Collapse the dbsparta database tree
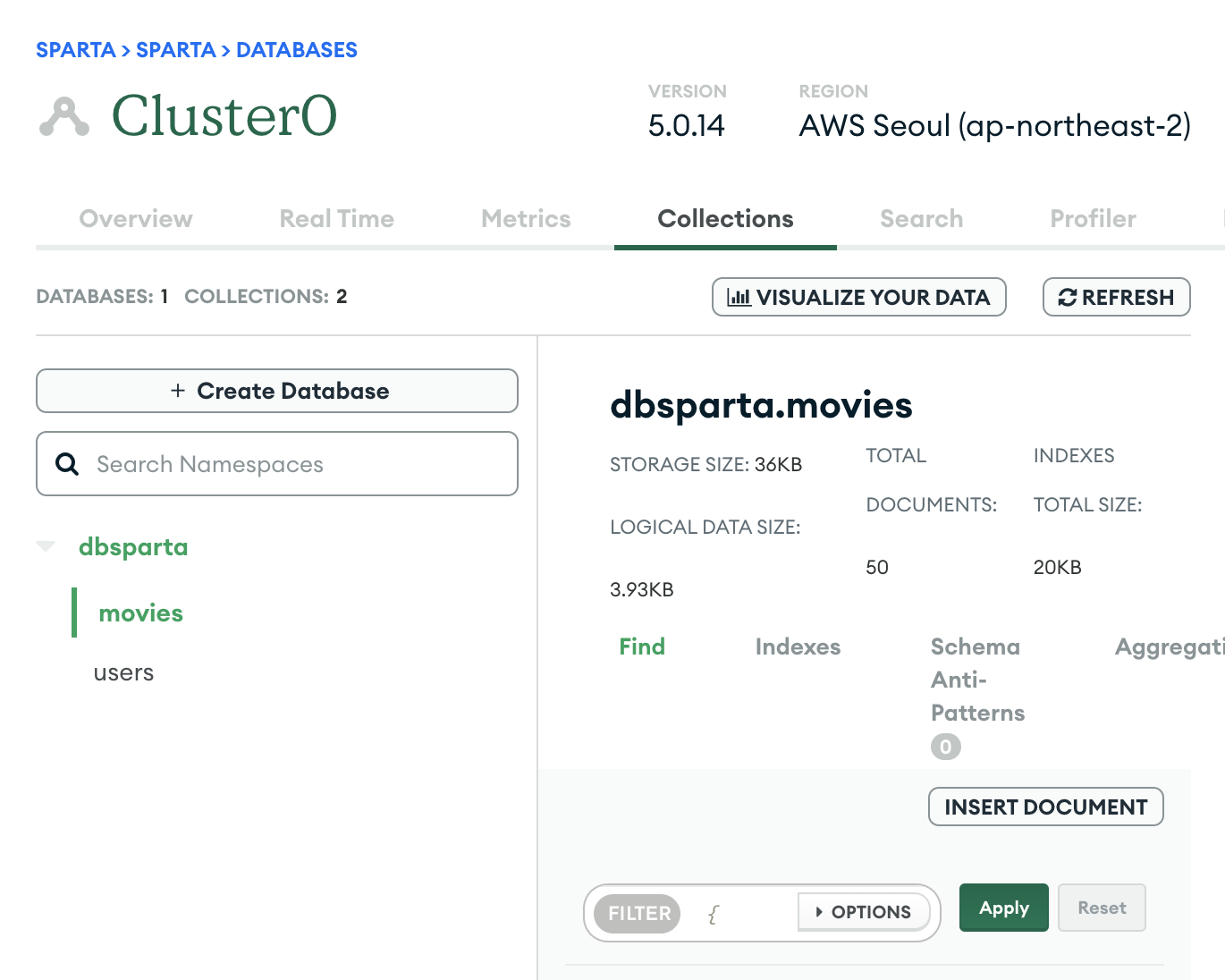Image resolution: width=1225 pixels, height=980 pixels. point(46,546)
